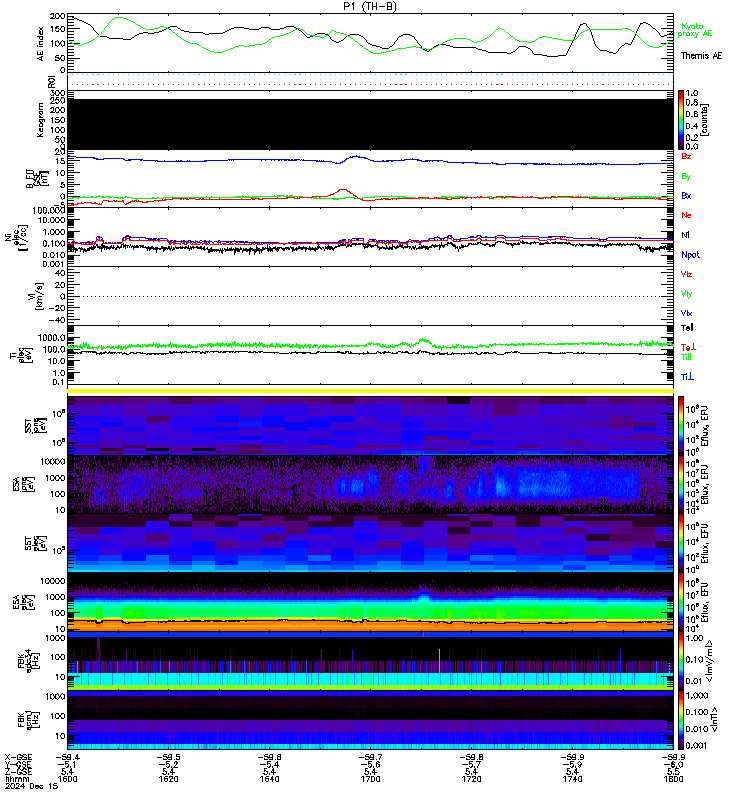Click the "1640" time tick label
The width and height of the screenshot is (750, 800).
click(269, 779)
